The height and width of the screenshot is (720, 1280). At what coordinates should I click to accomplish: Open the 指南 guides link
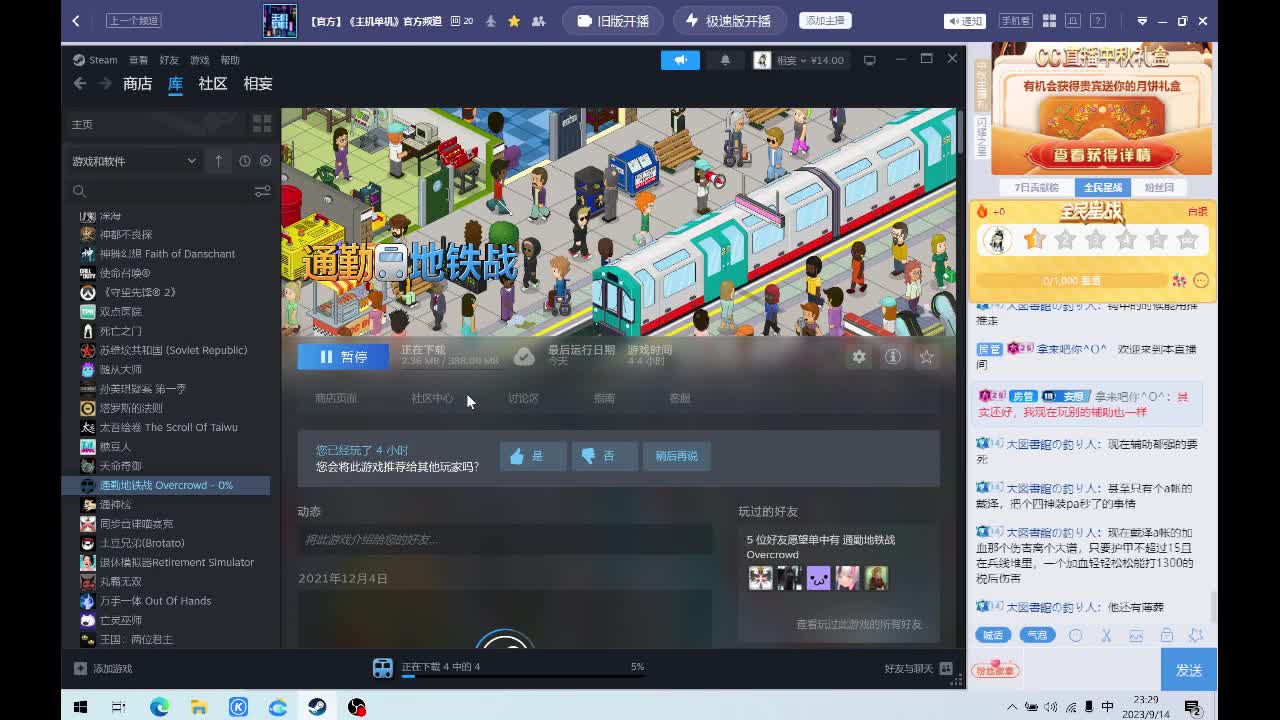[x=604, y=398]
